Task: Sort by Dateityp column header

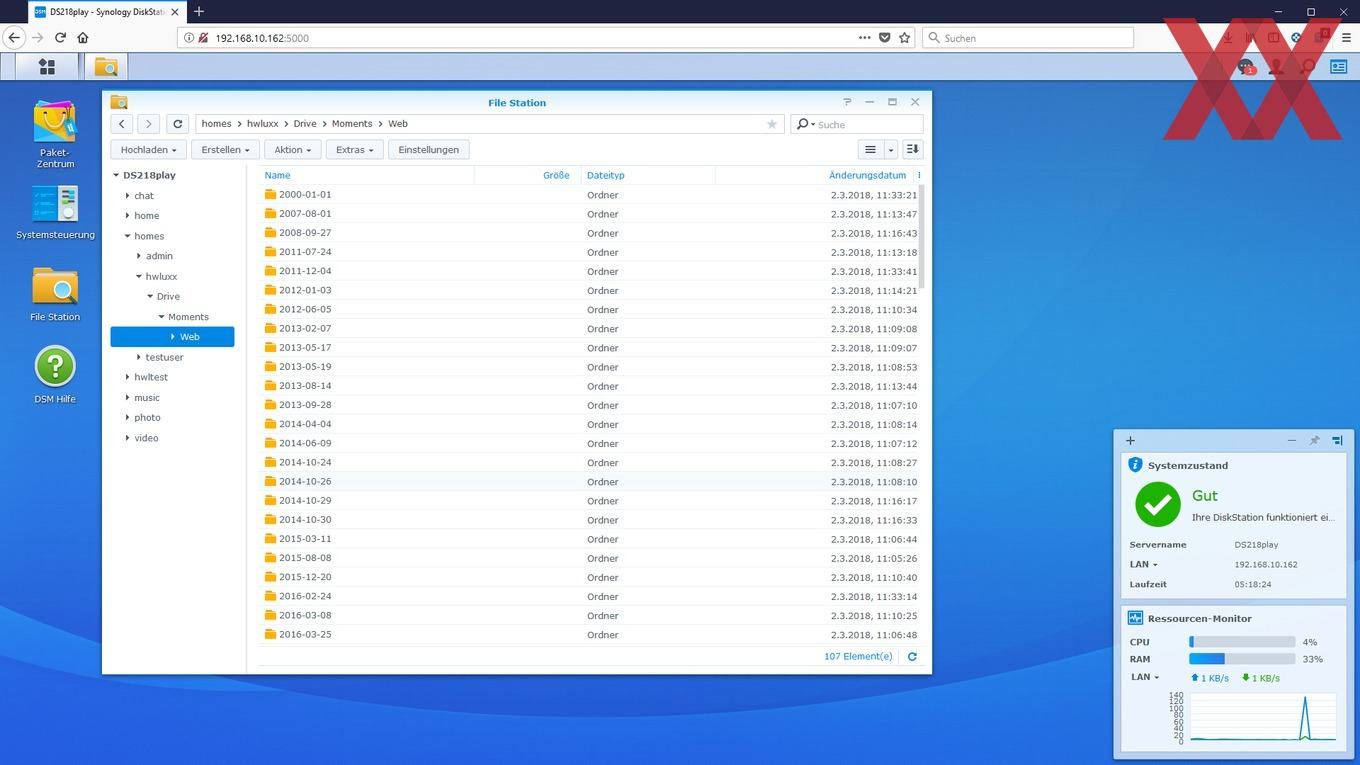Action: point(606,175)
